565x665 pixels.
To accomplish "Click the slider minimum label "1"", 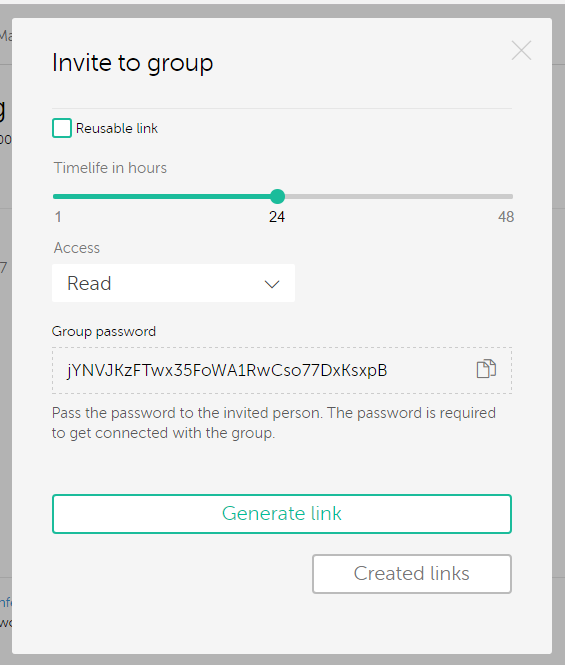I will click(58, 217).
